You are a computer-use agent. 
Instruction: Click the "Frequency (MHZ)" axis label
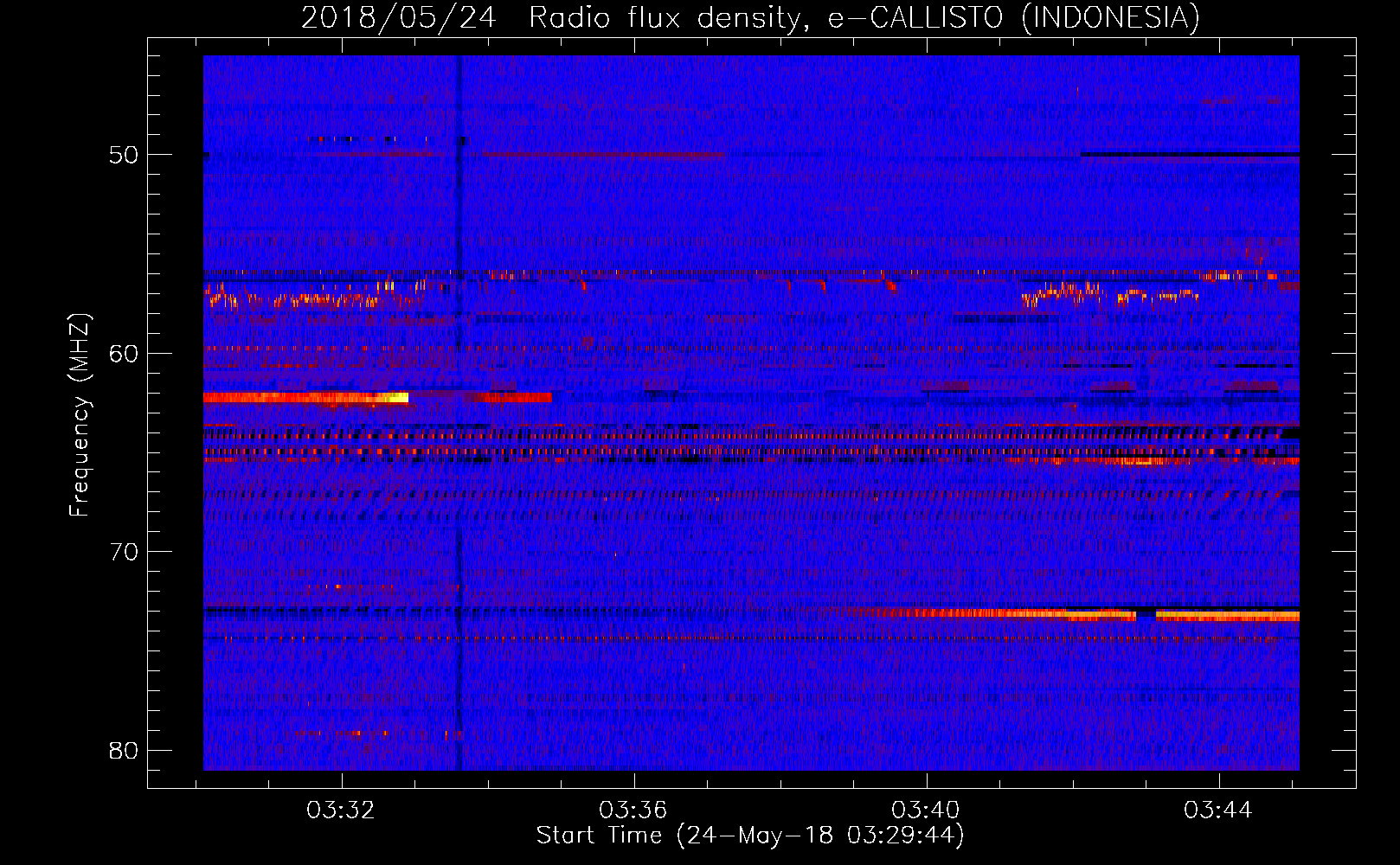(x=80, y=415)
